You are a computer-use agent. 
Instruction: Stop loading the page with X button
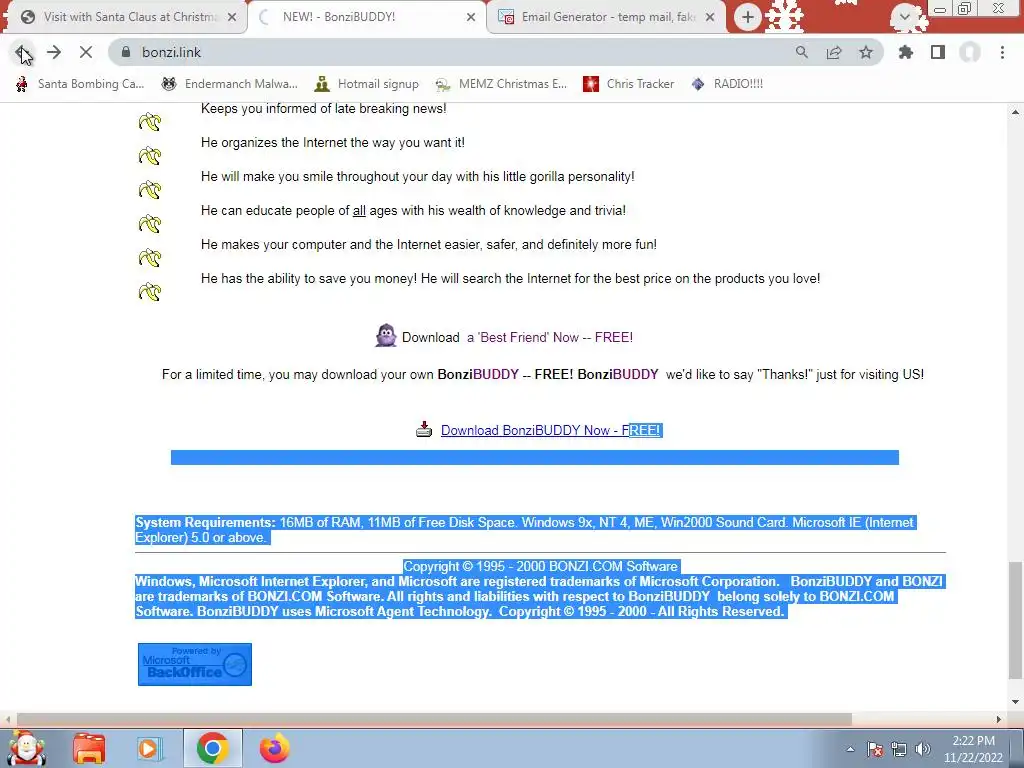click(86, 52)
